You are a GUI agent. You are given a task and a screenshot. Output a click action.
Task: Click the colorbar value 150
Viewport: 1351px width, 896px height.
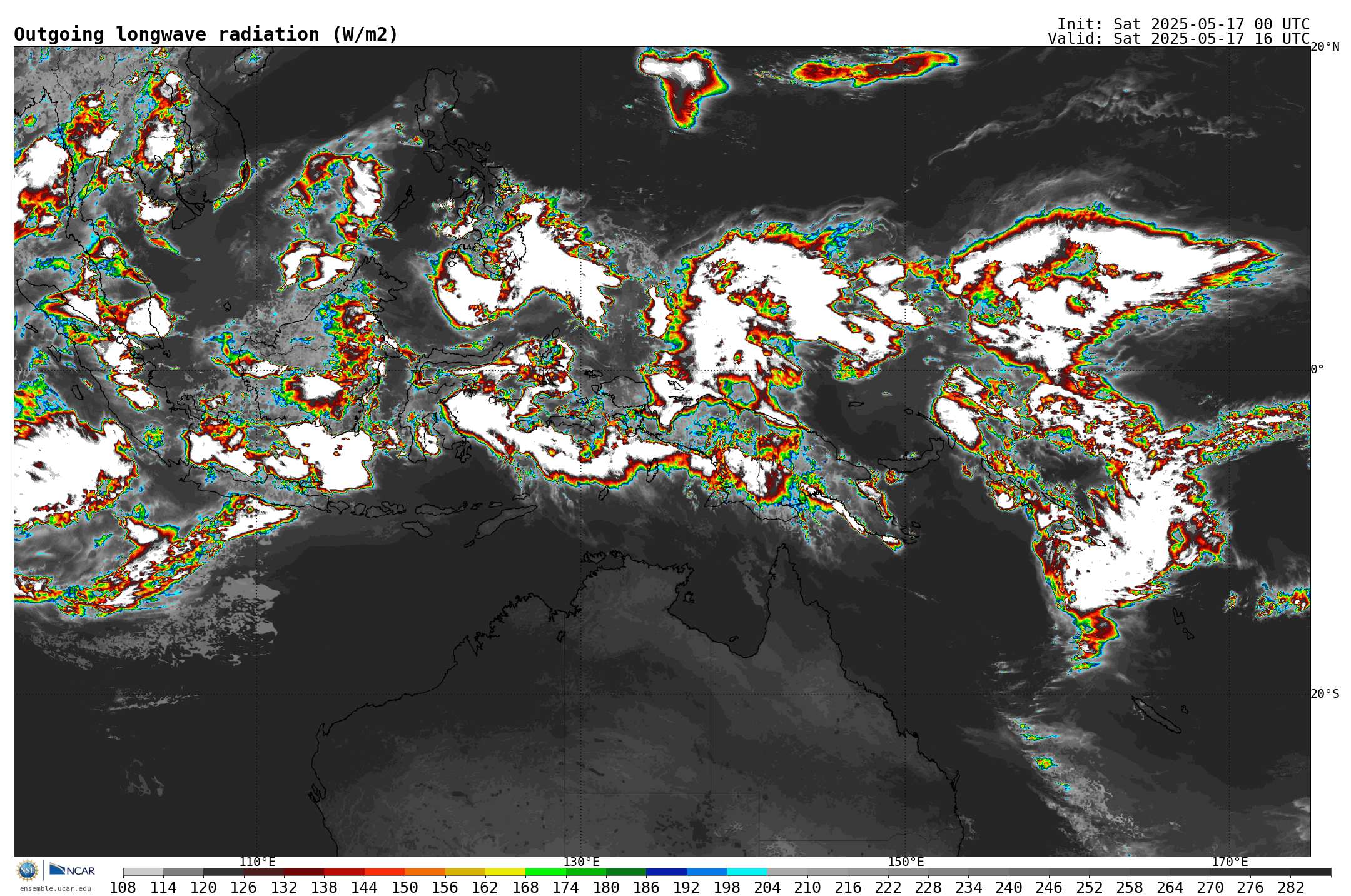(405, 887)
